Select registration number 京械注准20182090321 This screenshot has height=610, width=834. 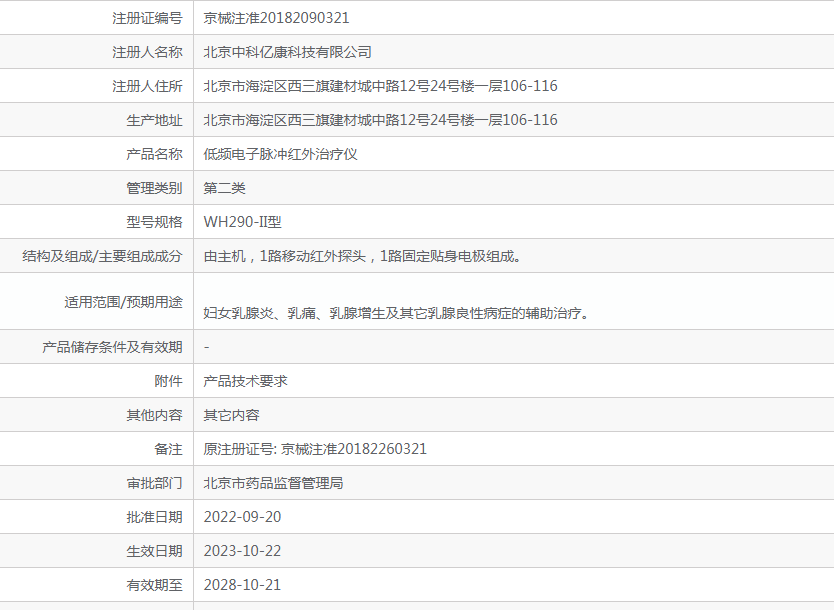point(276,18)
